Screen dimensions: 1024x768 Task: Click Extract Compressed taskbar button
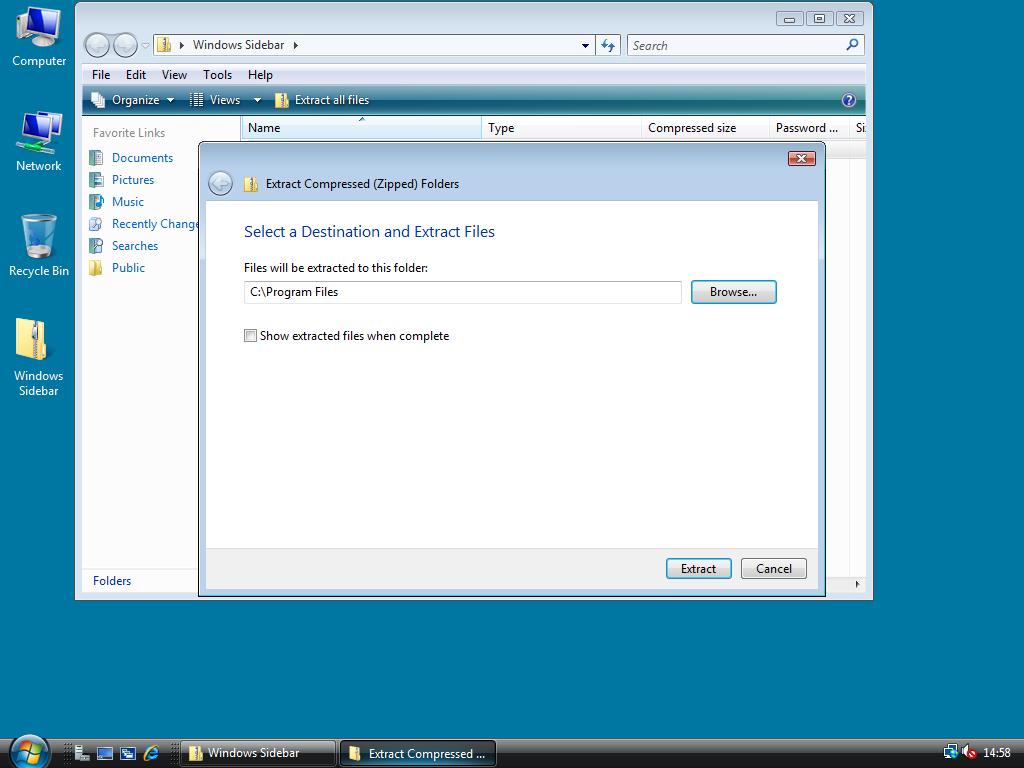418,753
